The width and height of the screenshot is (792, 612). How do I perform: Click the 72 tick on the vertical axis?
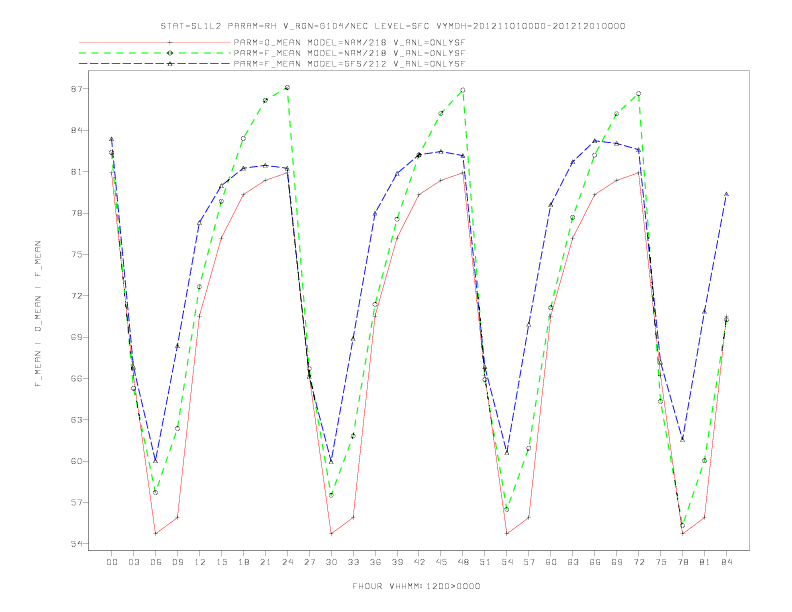pos(77,296)
